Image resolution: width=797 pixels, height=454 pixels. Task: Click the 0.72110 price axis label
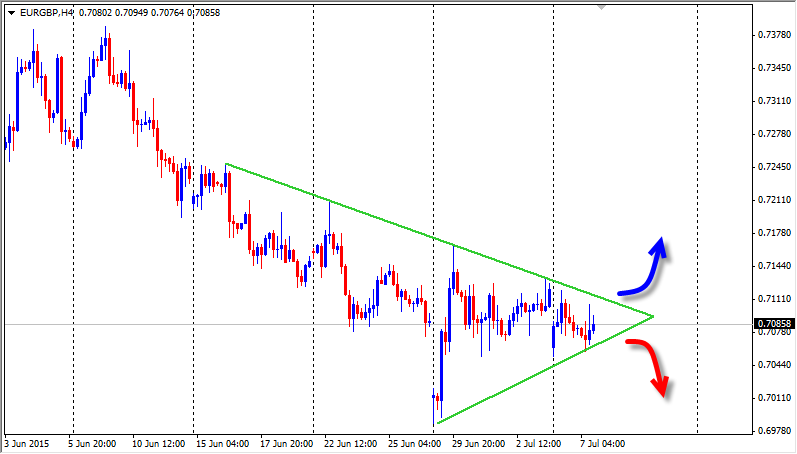775,200
